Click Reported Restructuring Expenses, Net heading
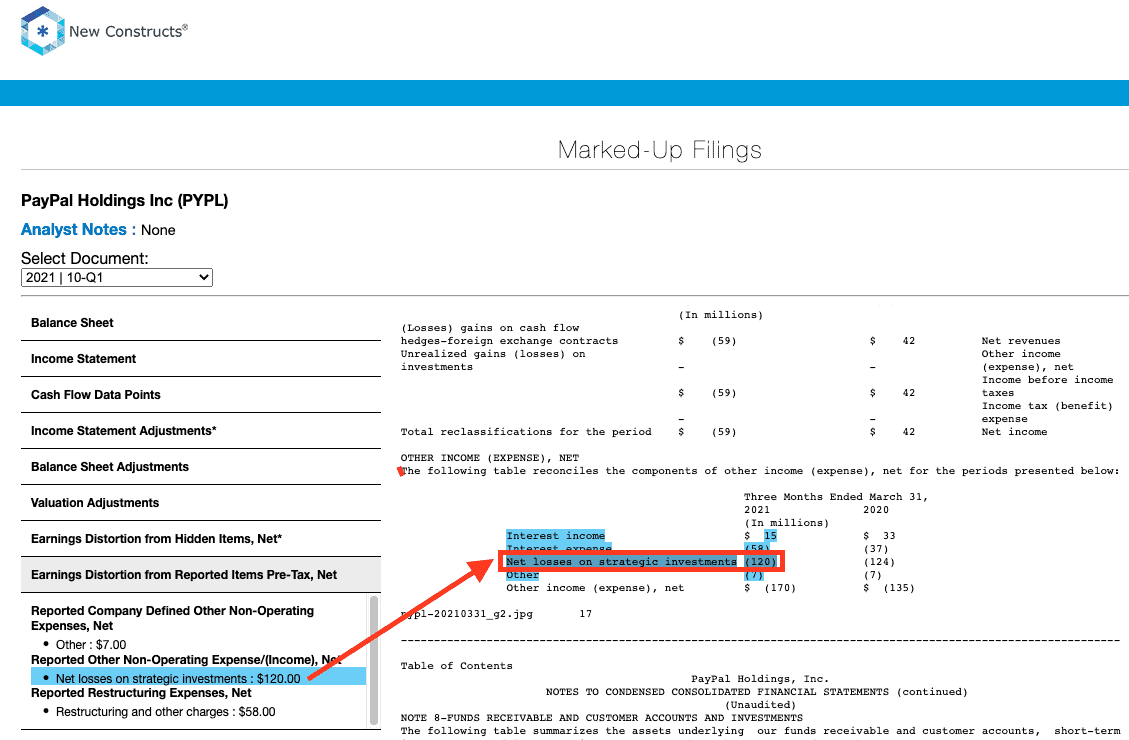Screen dimensions: 1129x740 [x=141, y=692]
